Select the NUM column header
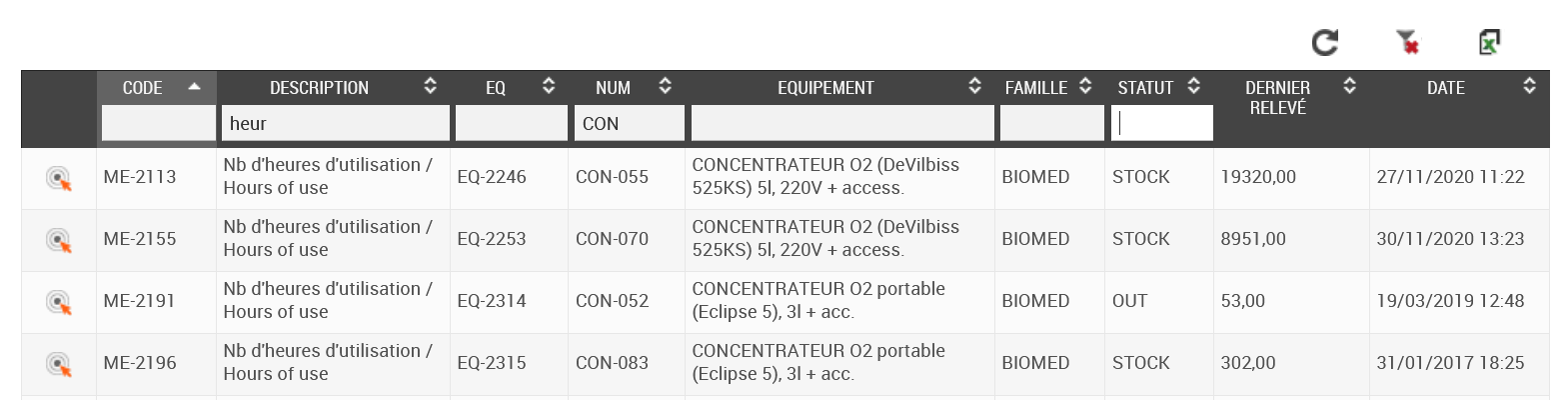Screen dimensions: 1568x400 [613, 88]
